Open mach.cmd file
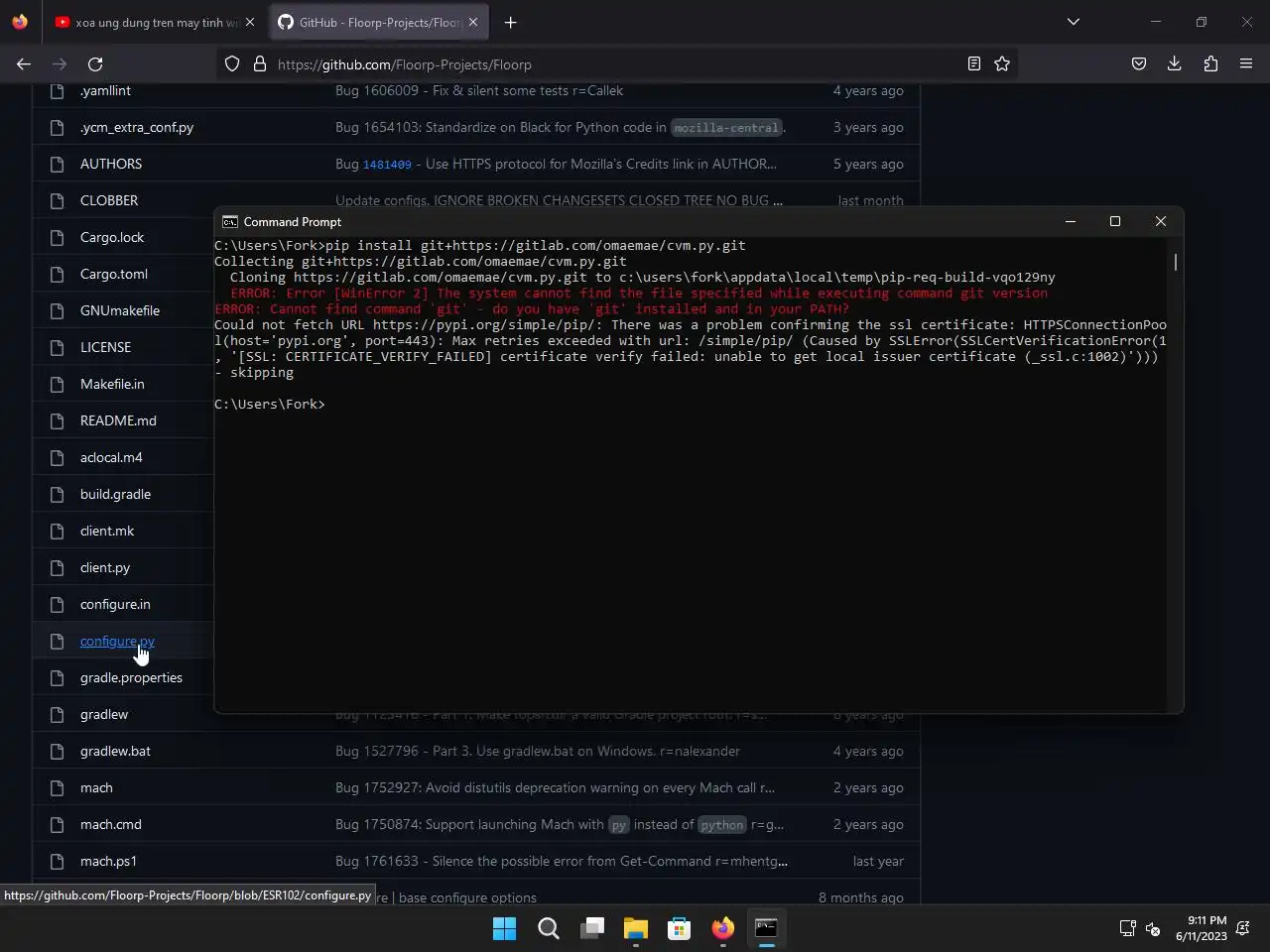This screenshot has width=1270, height=952. coord(111,824)
